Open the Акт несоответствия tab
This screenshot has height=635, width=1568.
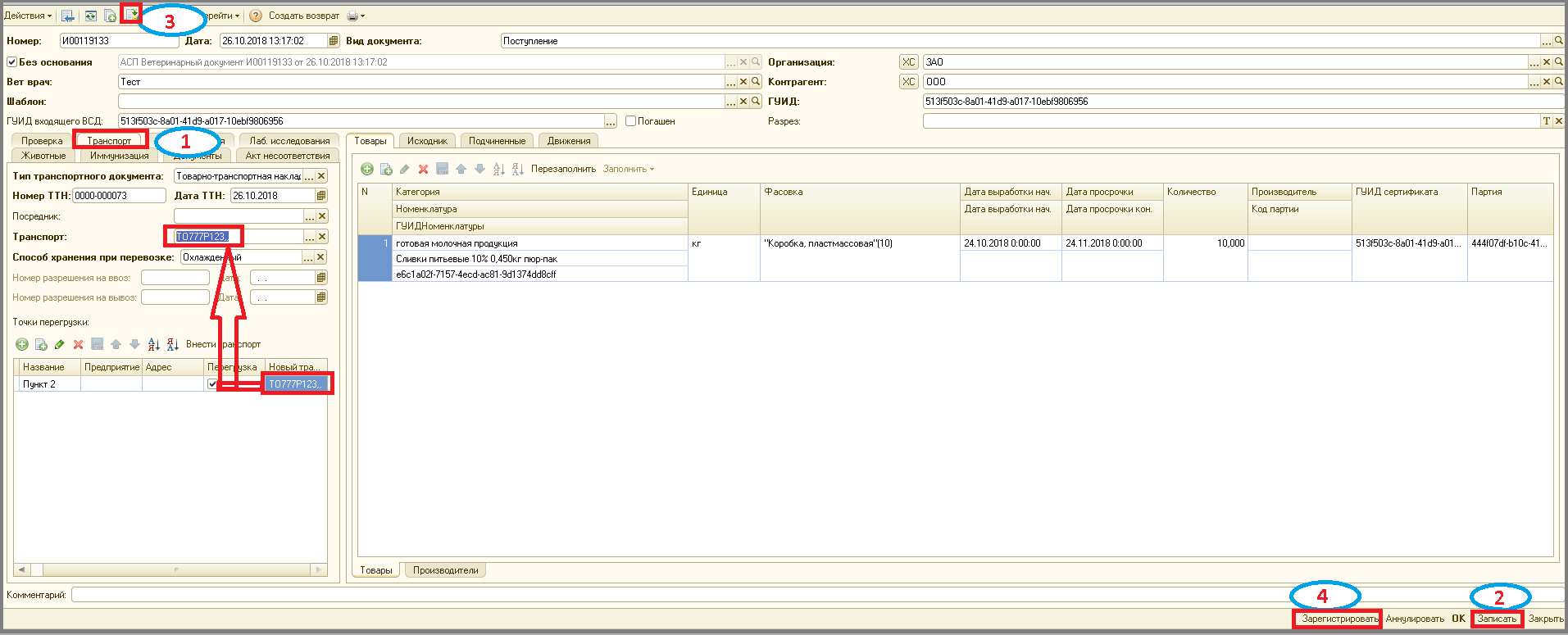(288, 156)
